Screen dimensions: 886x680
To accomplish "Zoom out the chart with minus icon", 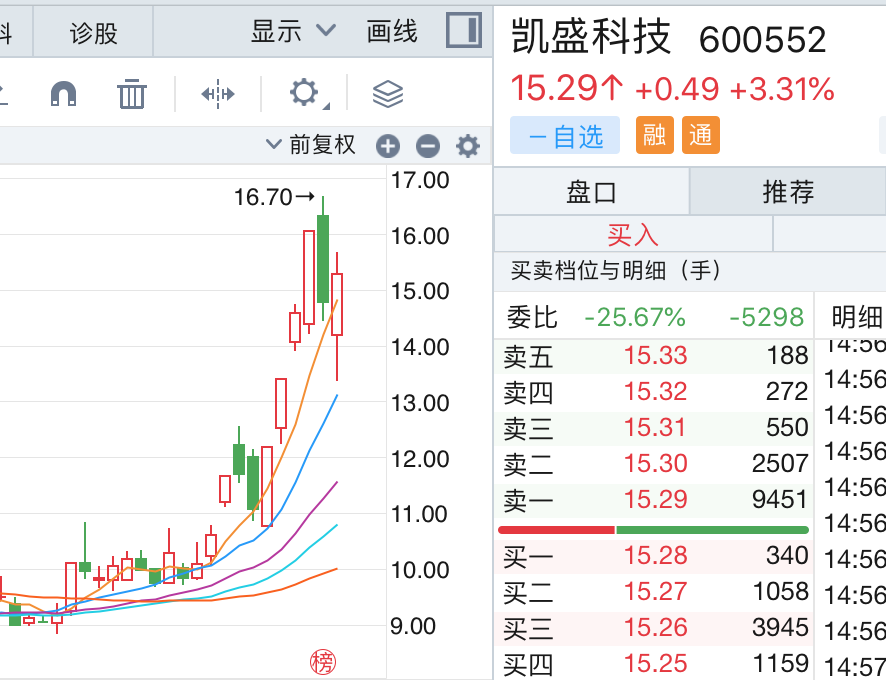I will (x=428, y=147).
